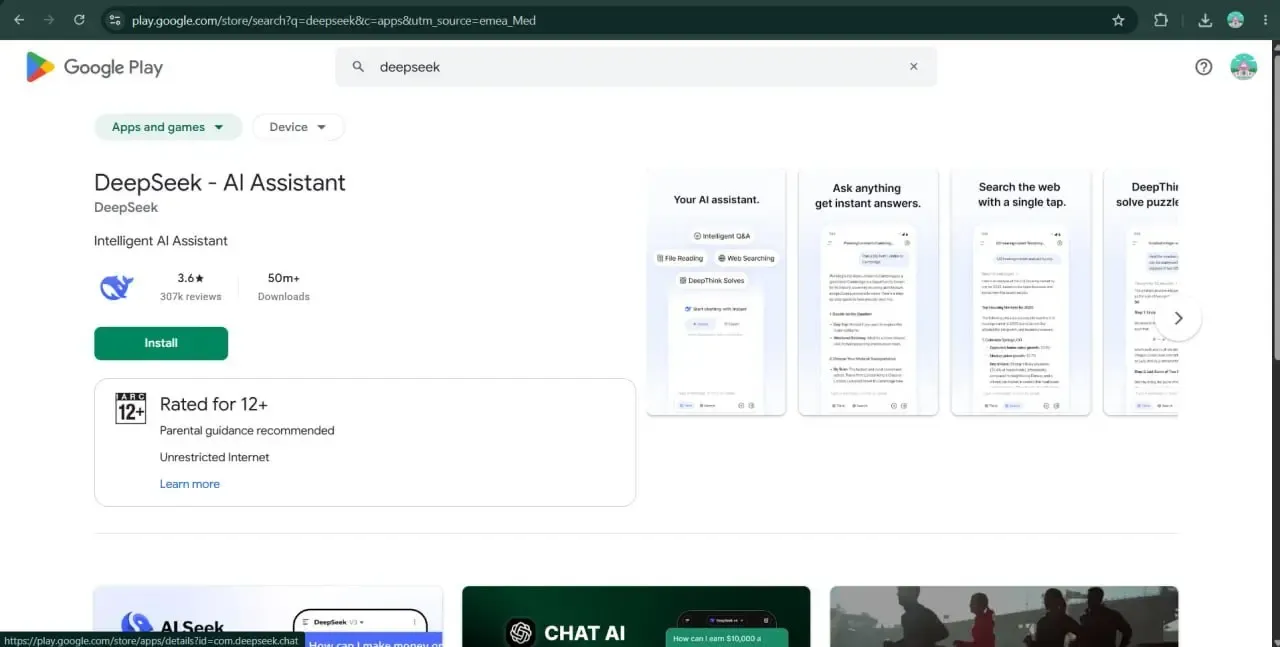Click the 307k reviews text
Screen dimensions: 1280x647
point(190,297)
